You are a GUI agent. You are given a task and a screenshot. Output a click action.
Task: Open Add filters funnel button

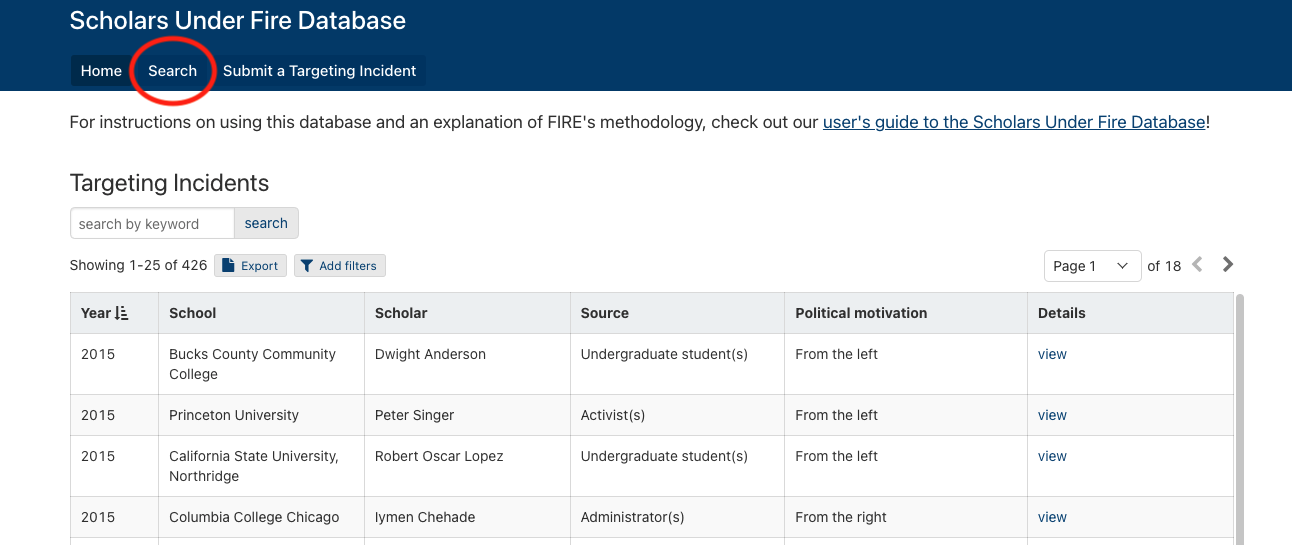(x=340, y=266)
